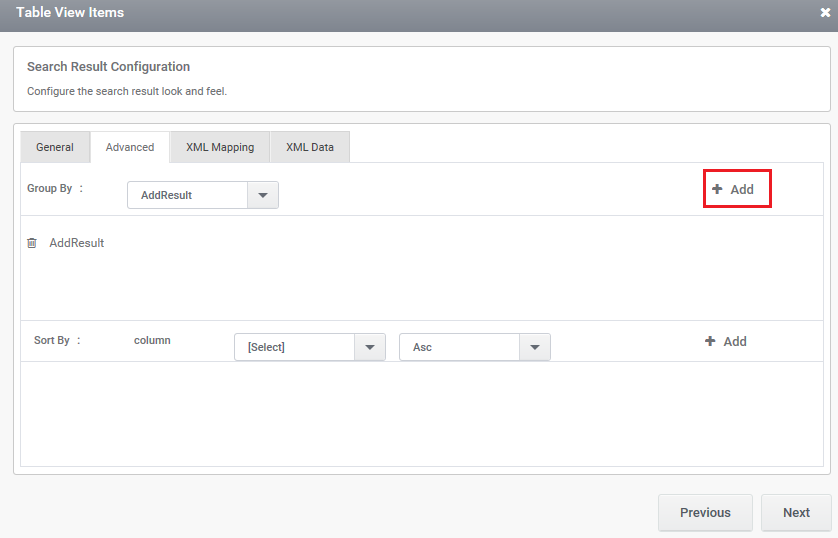The height and width of the screenshot is (538, 838).
Task: Click the plus Add icon for Sort By
Action: click(x=710, y=341)
